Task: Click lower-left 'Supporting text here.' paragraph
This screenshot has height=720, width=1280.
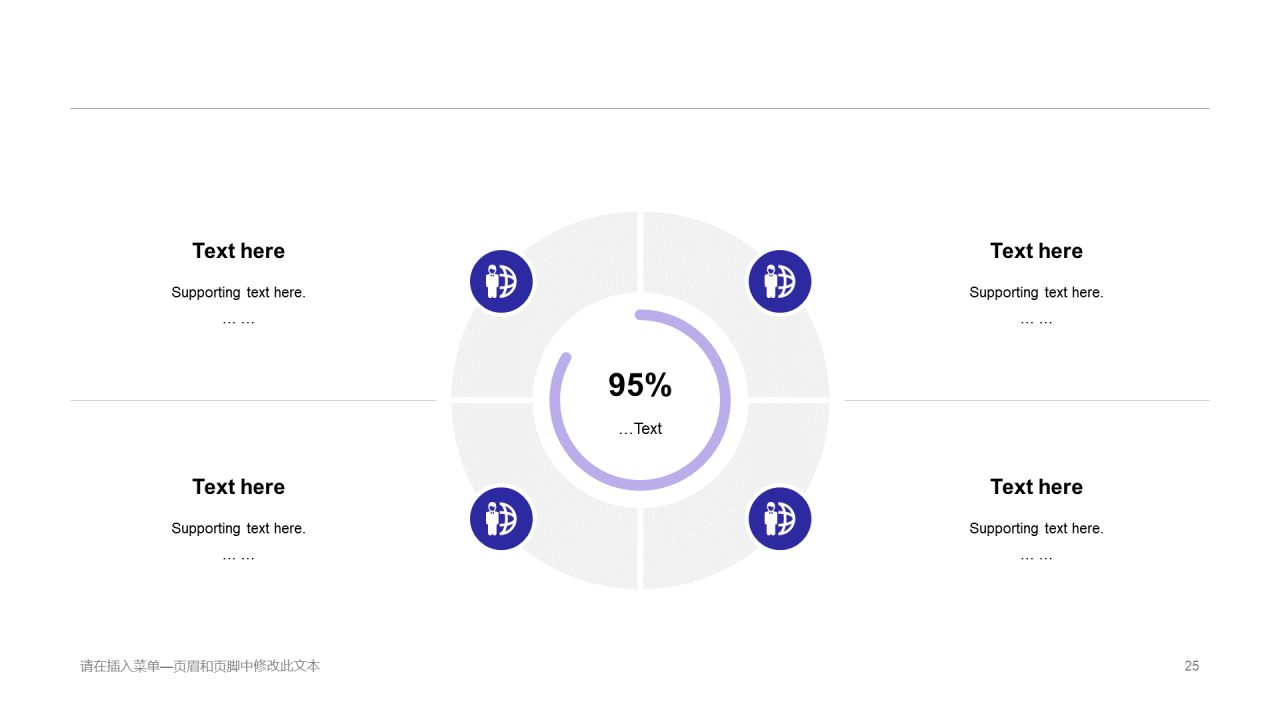Action: [239, 529]
